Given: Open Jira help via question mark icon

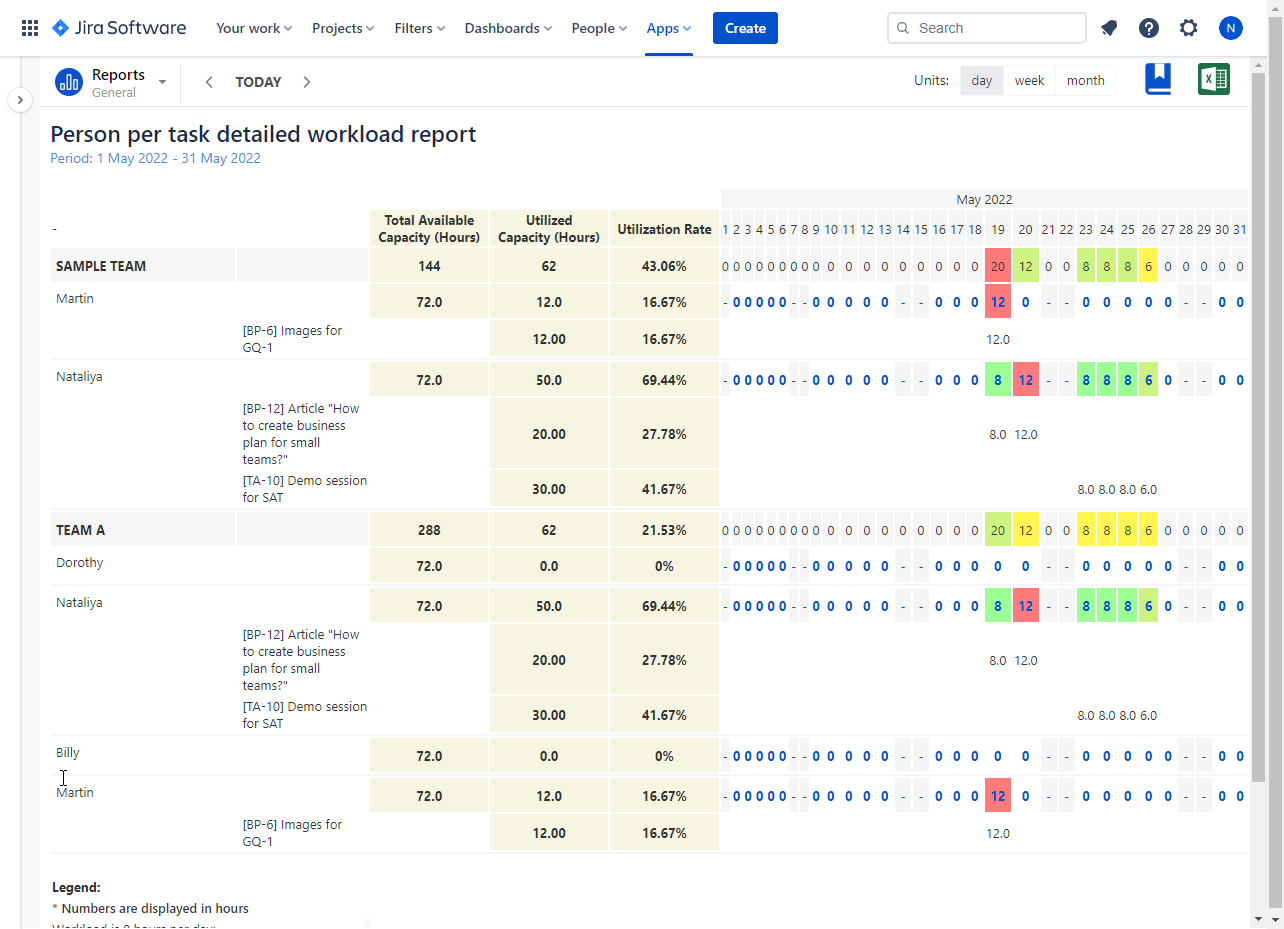Looking at the screenshot, I should click(x=1148, y=27).
